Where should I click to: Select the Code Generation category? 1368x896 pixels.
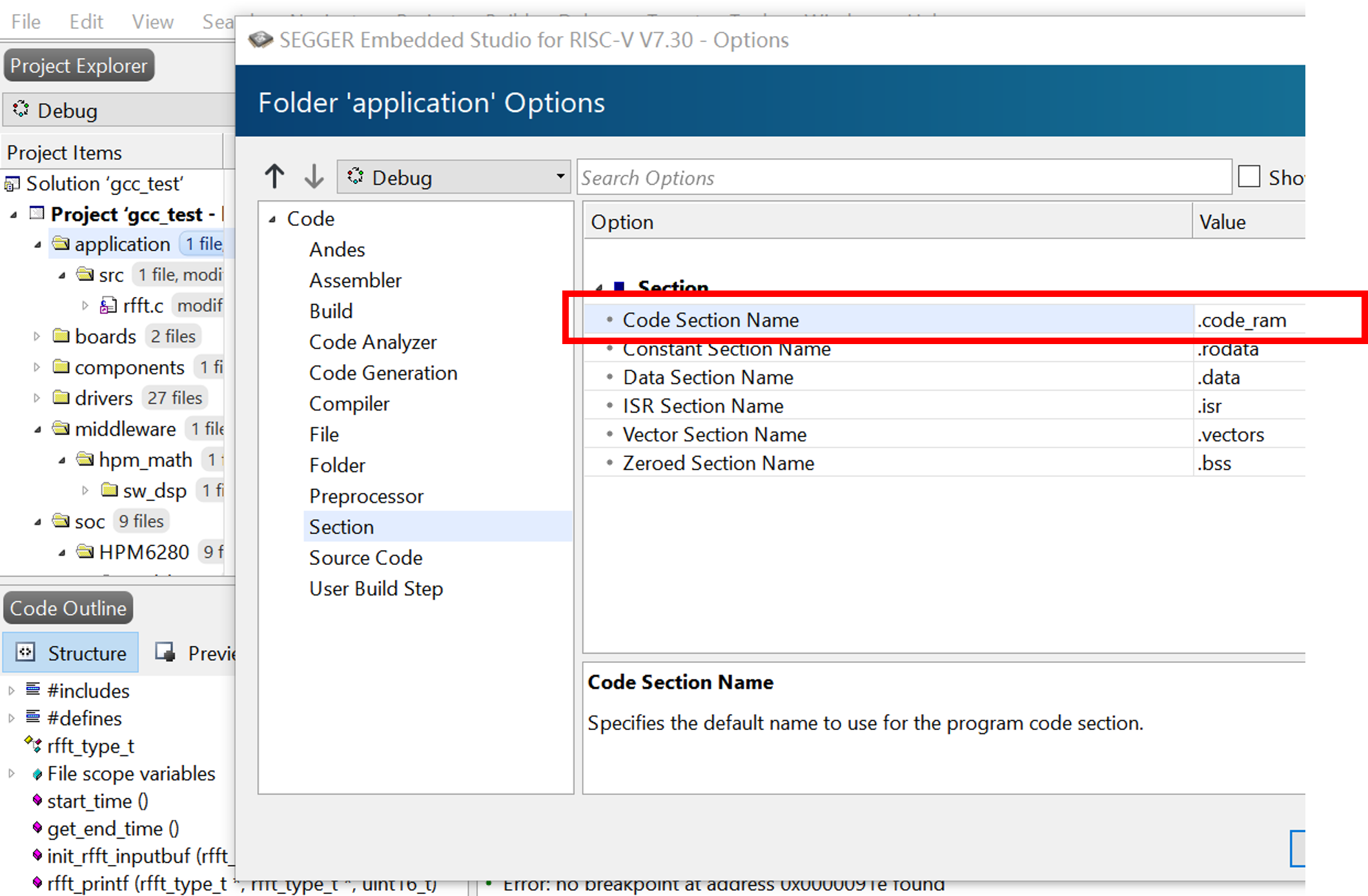coord(383,373)
